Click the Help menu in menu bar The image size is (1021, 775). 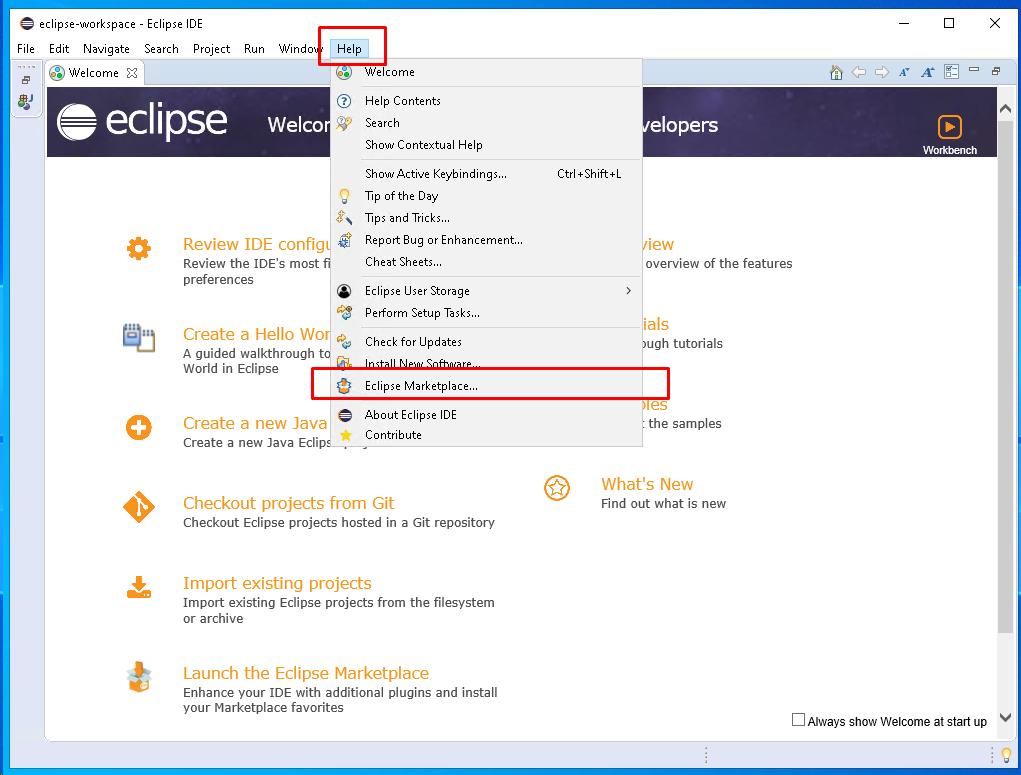tap(350, 49)
